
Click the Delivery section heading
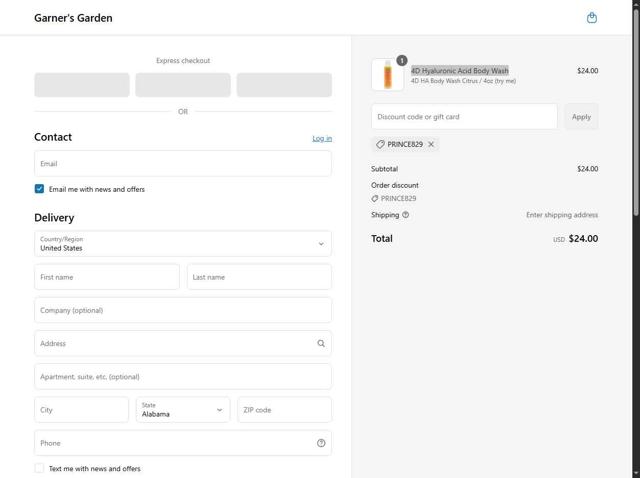(54, 218)
